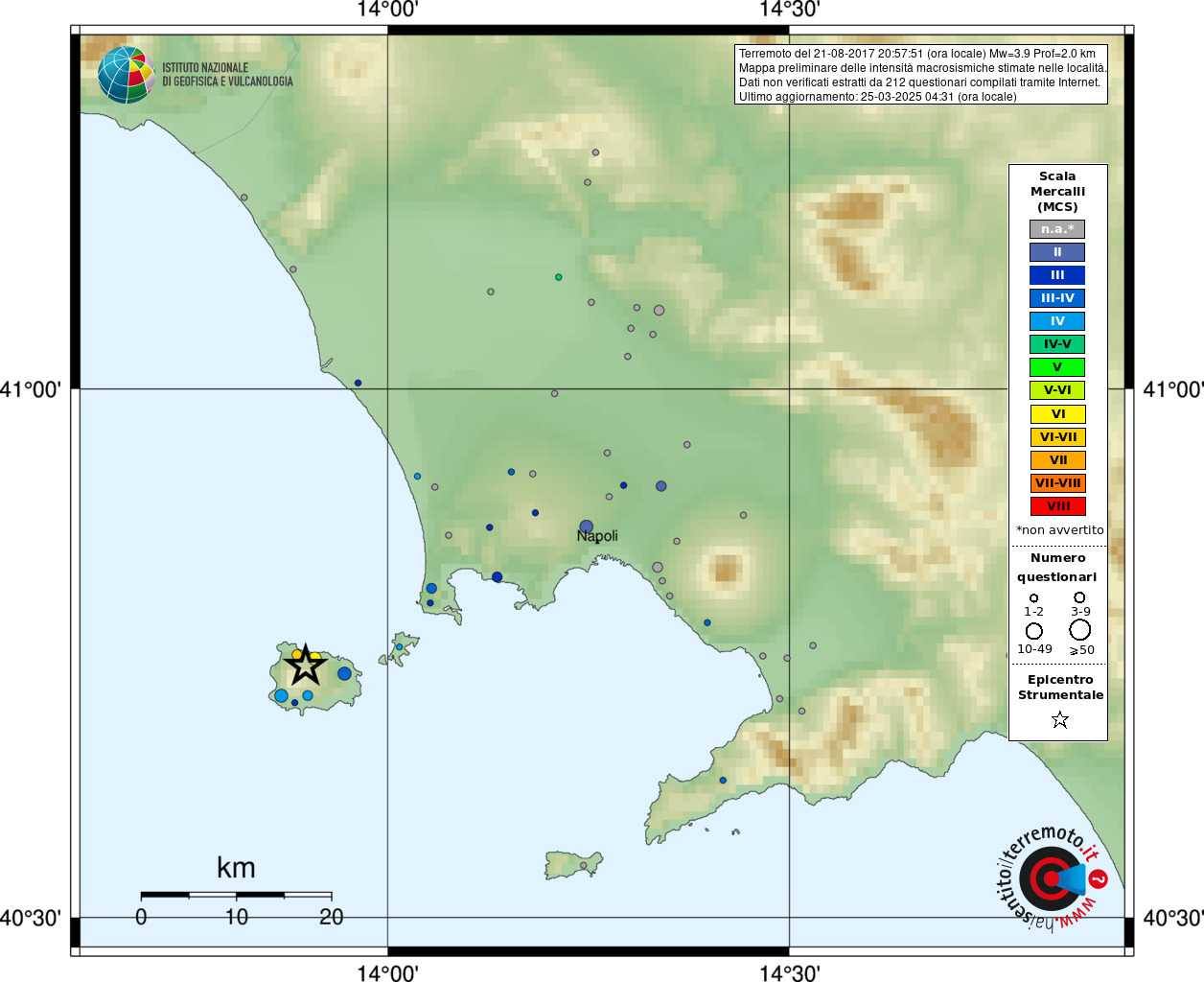Select the red VIII intensity swatch
Viewport: 1204px width, 982px height.
(1057, 506)
